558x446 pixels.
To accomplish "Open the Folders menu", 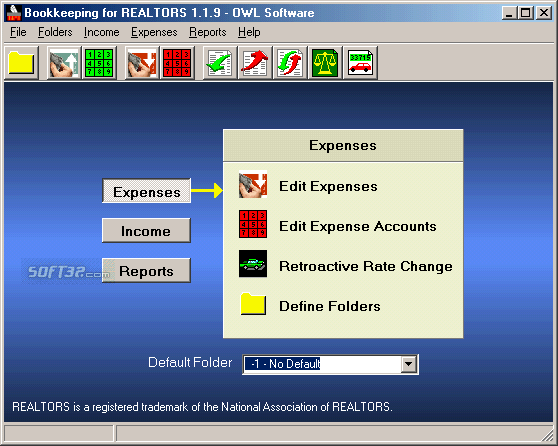I will [55, 32].
